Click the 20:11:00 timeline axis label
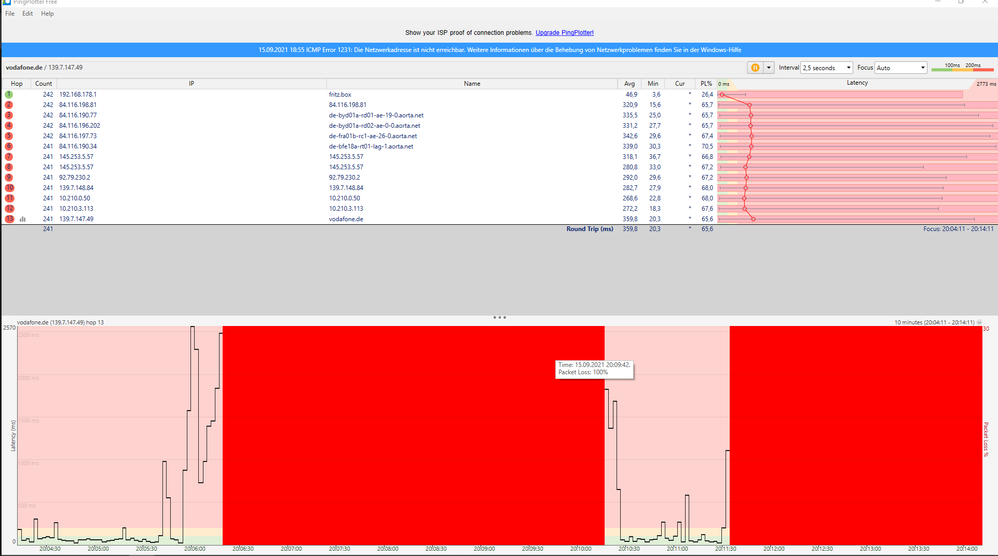 coord(677,548)
